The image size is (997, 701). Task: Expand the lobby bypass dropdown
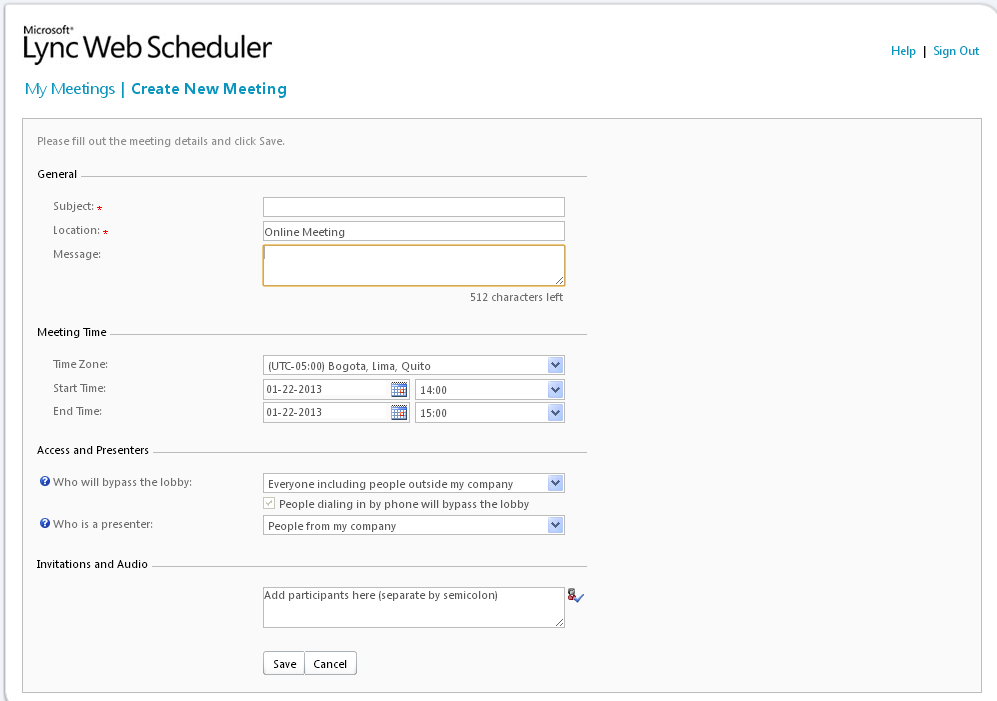tap(413, 483)
